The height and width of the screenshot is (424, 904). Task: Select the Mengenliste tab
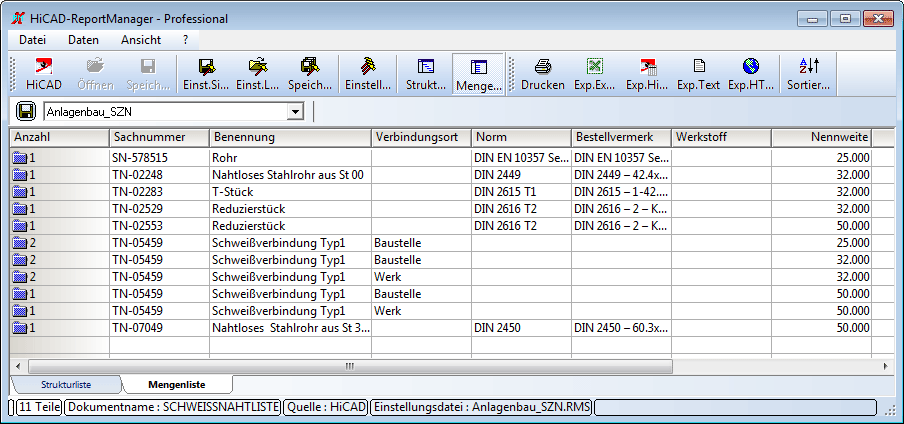176,384
